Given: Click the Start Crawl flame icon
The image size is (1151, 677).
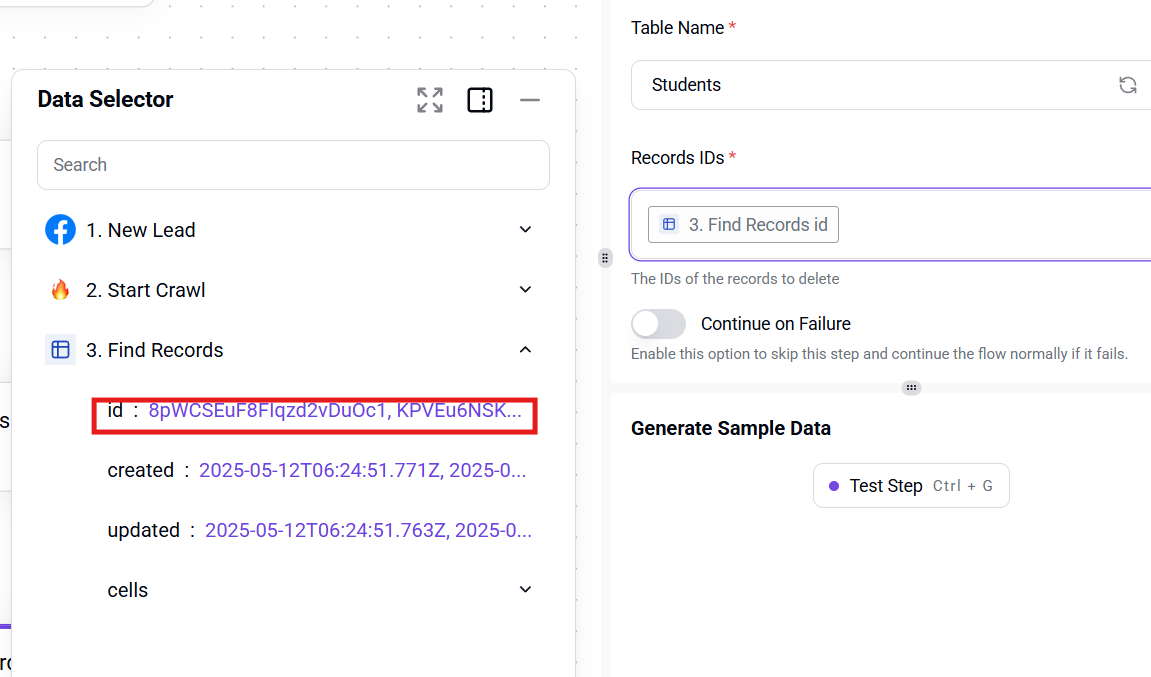Looking at the screenshot, I should [60, 290].
